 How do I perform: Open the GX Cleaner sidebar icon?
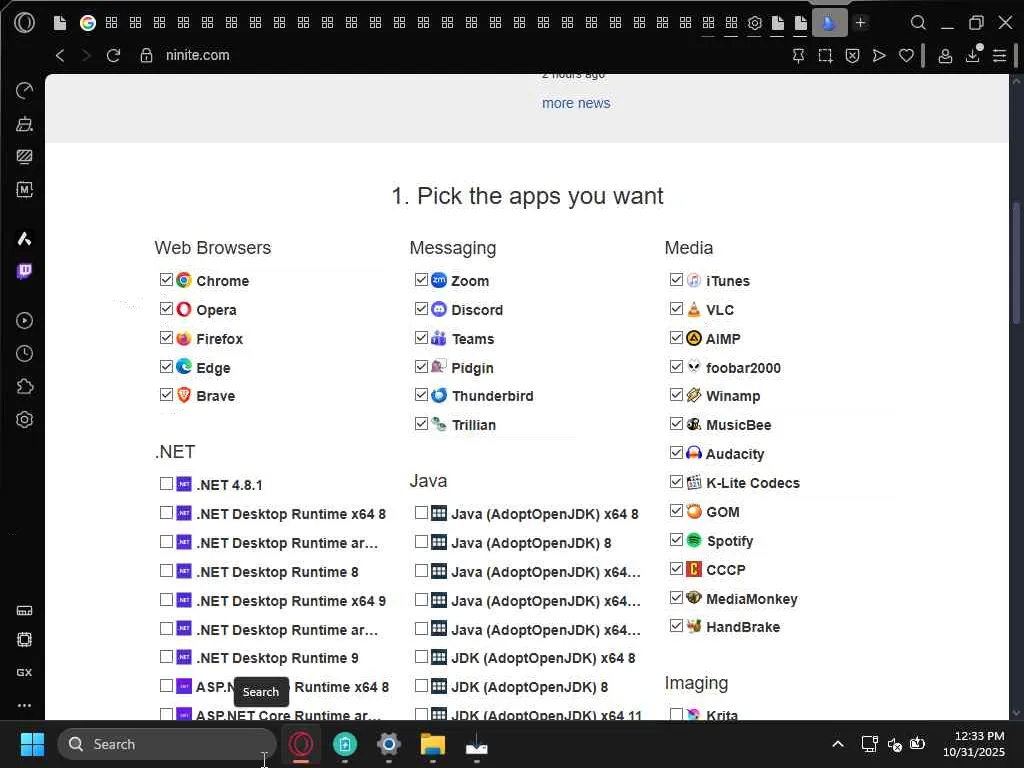pyautogui.click(x=24, y=124)
